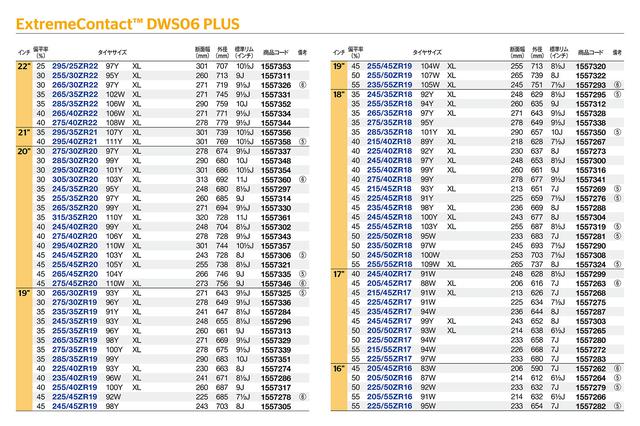Click product code 1557302
This screenshot has width=640, height=426.
click(x=276, y=227)
